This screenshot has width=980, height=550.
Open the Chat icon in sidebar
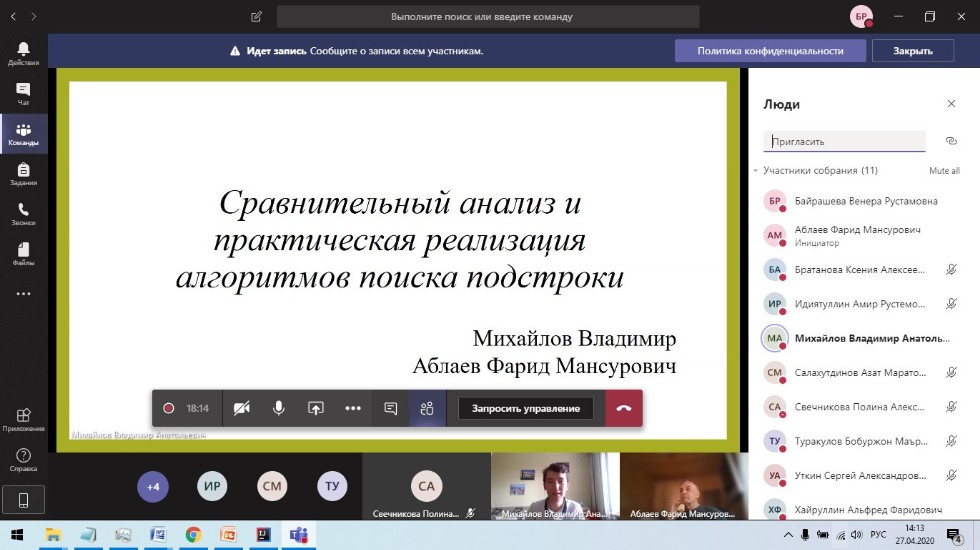pyautogui.click(x=23, y=93)
